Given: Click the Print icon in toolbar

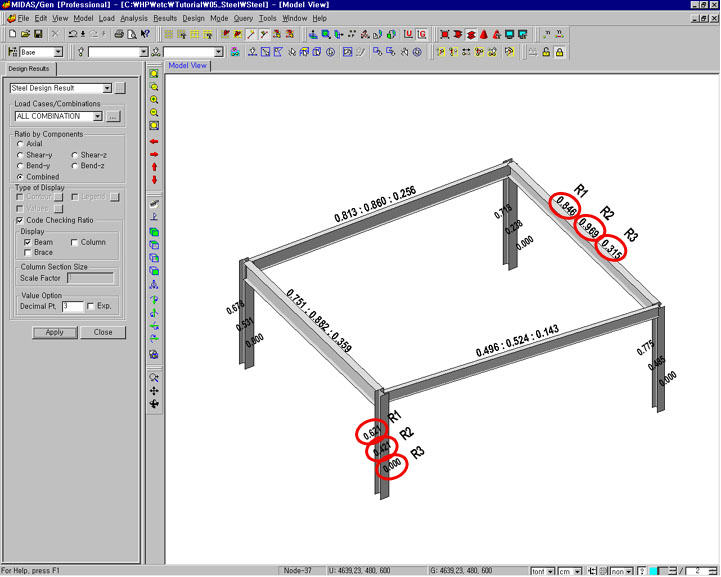Looking at the screenshot, I should (x=119, y=34).
